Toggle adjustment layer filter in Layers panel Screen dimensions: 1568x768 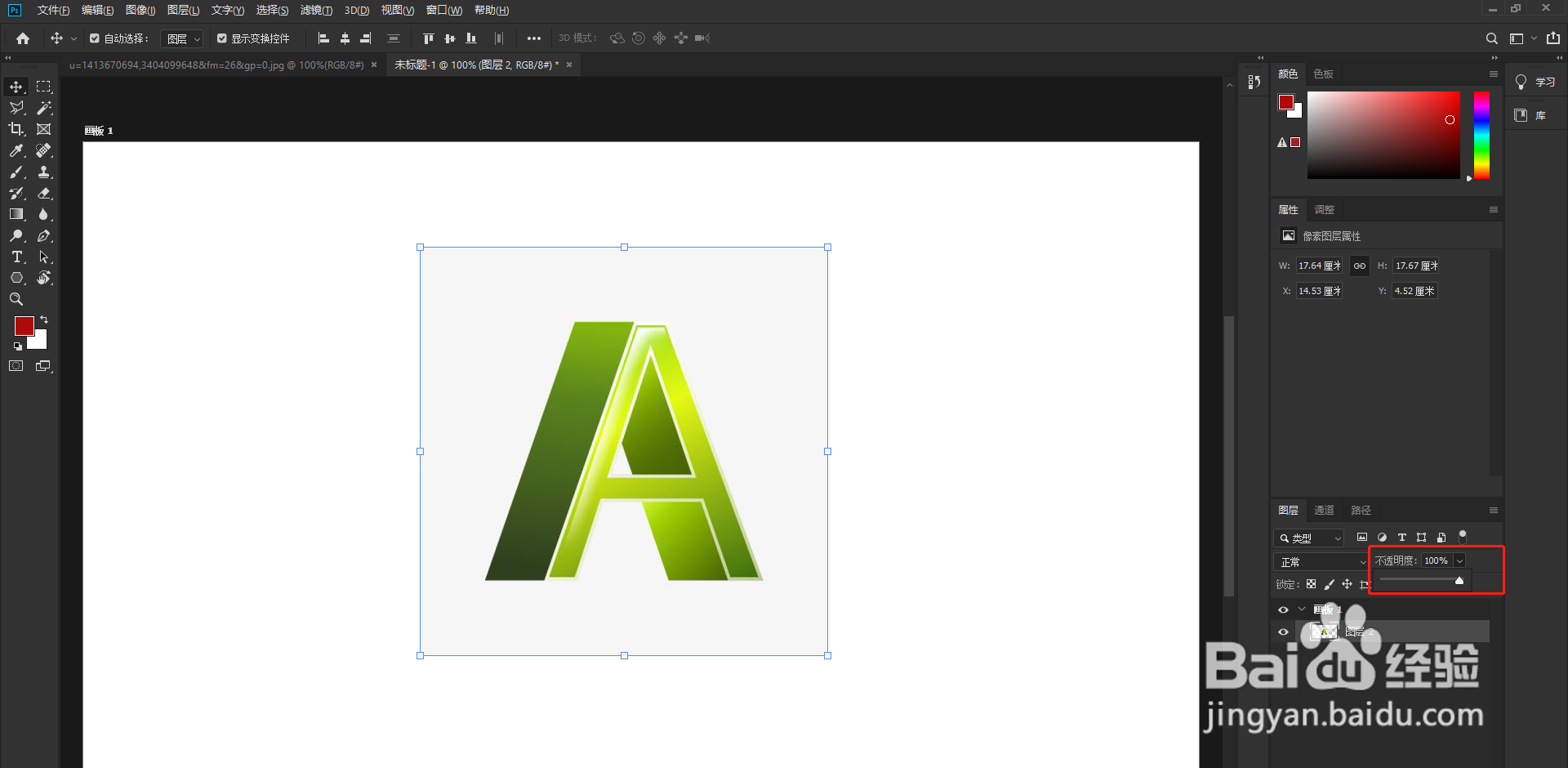coord(1382,538)
